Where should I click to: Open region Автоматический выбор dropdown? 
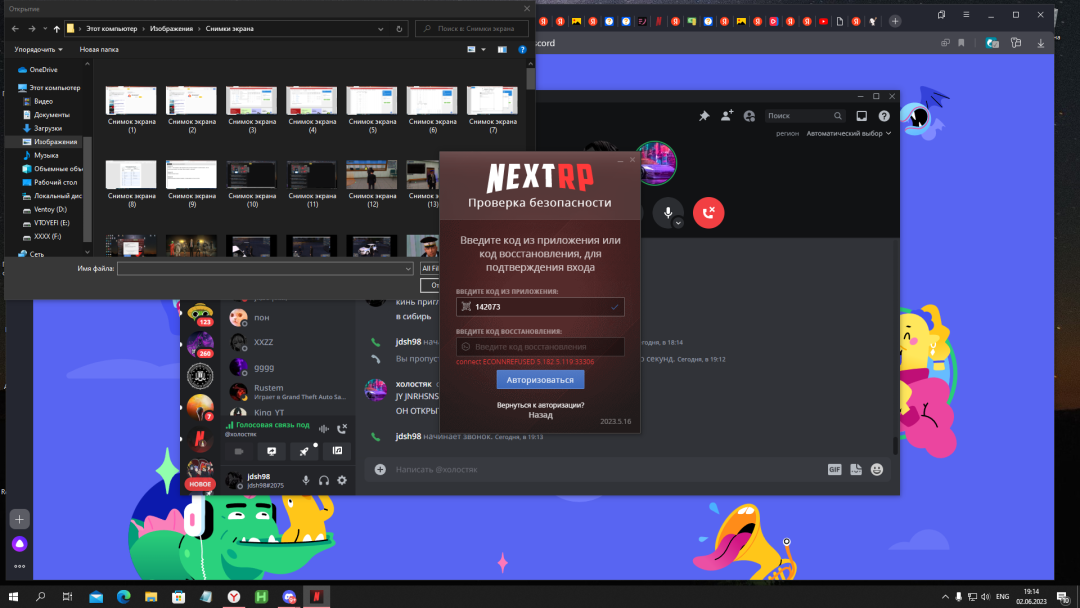coord(849,133)
